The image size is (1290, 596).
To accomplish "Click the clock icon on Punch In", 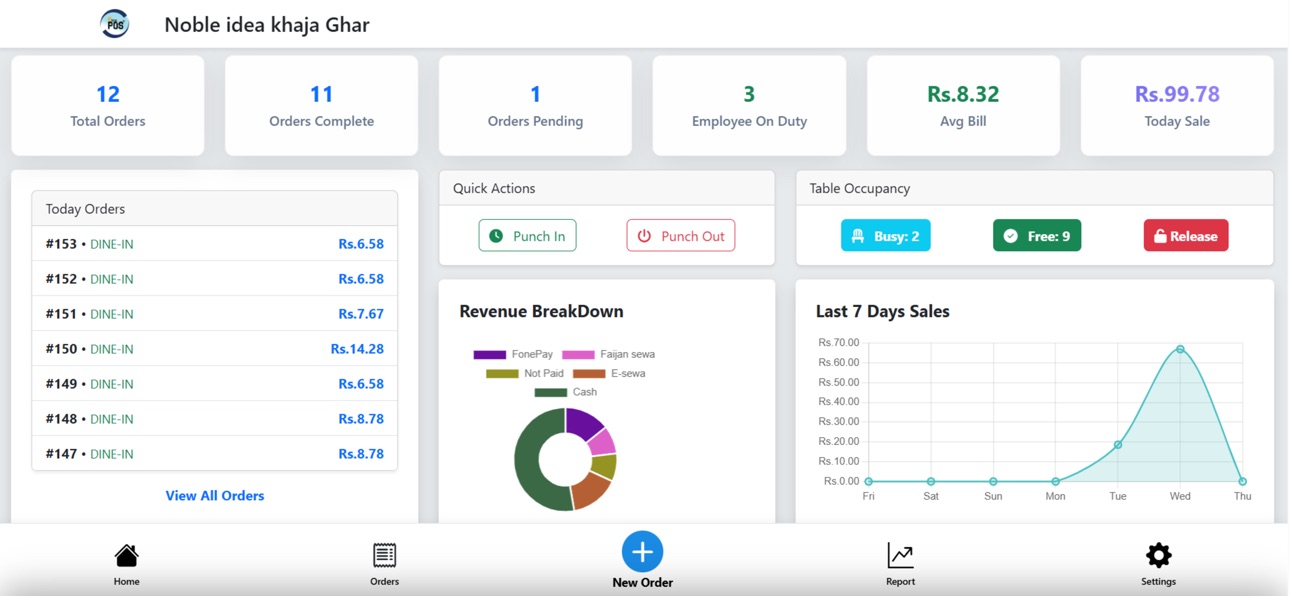I will click(496, 236).
